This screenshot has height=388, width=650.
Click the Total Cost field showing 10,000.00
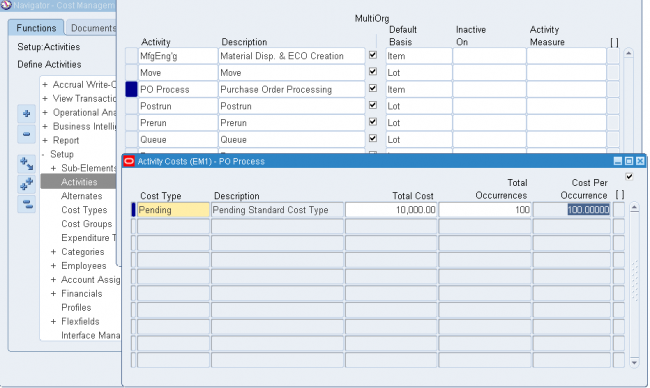[x=391, y=210]
